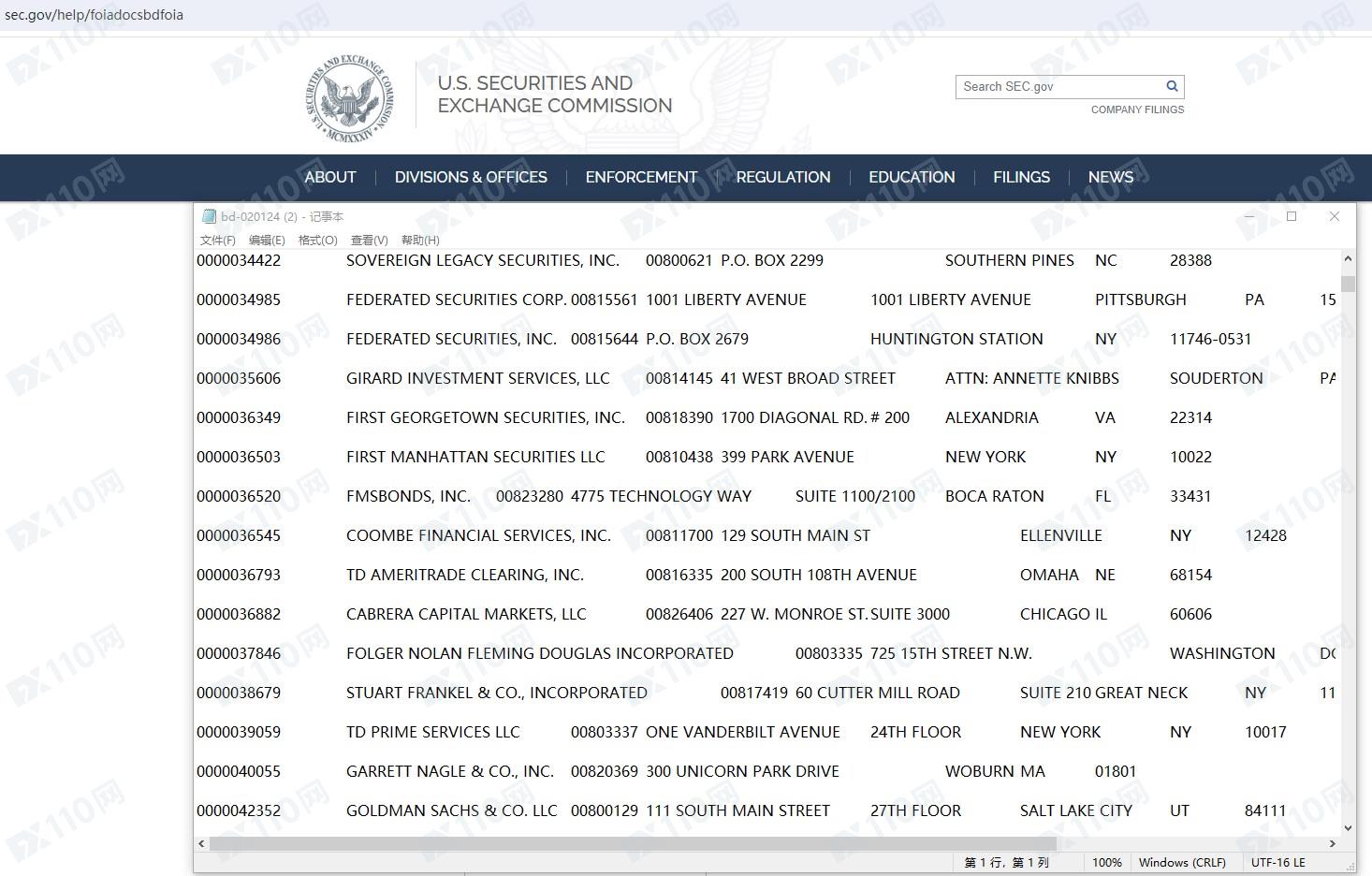The height and width of the screenshot is (876, 1372).
Task: Click zip code 11746-0531
Action: coord(1210,339)
